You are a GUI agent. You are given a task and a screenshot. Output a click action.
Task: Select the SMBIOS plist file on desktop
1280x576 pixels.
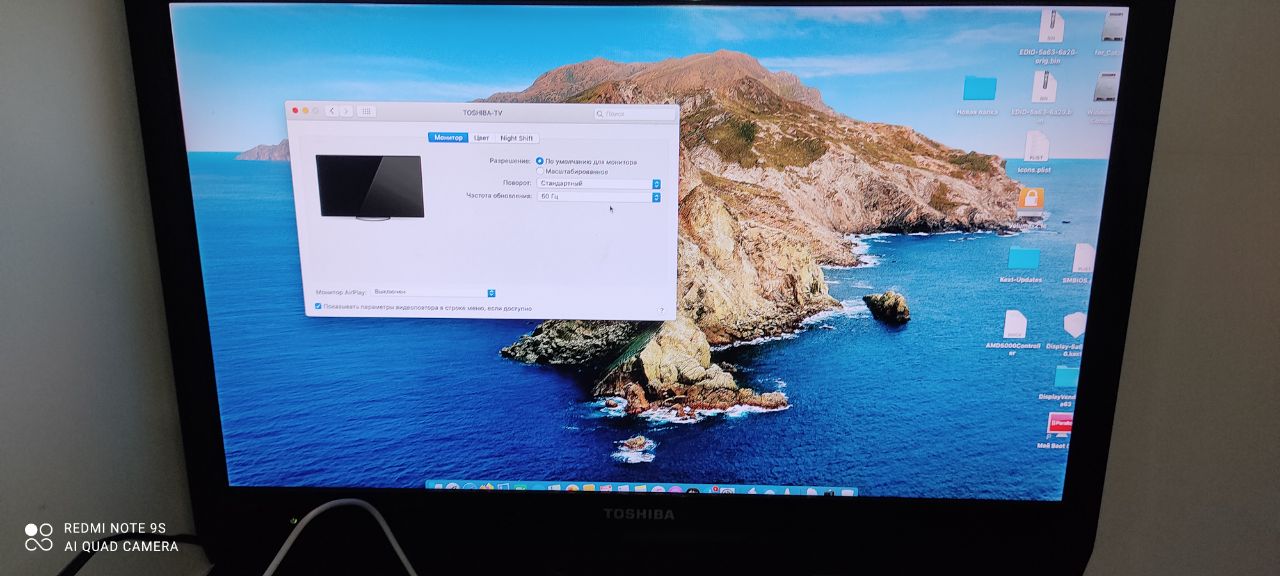click(1082, 258)
